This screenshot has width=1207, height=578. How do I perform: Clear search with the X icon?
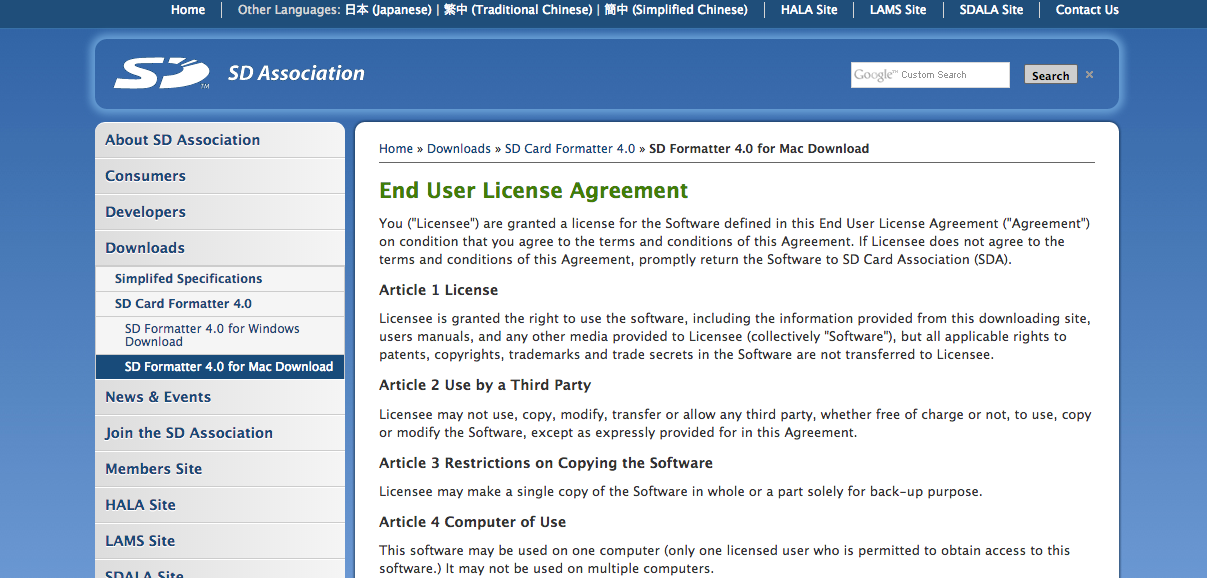[1089, 75]
